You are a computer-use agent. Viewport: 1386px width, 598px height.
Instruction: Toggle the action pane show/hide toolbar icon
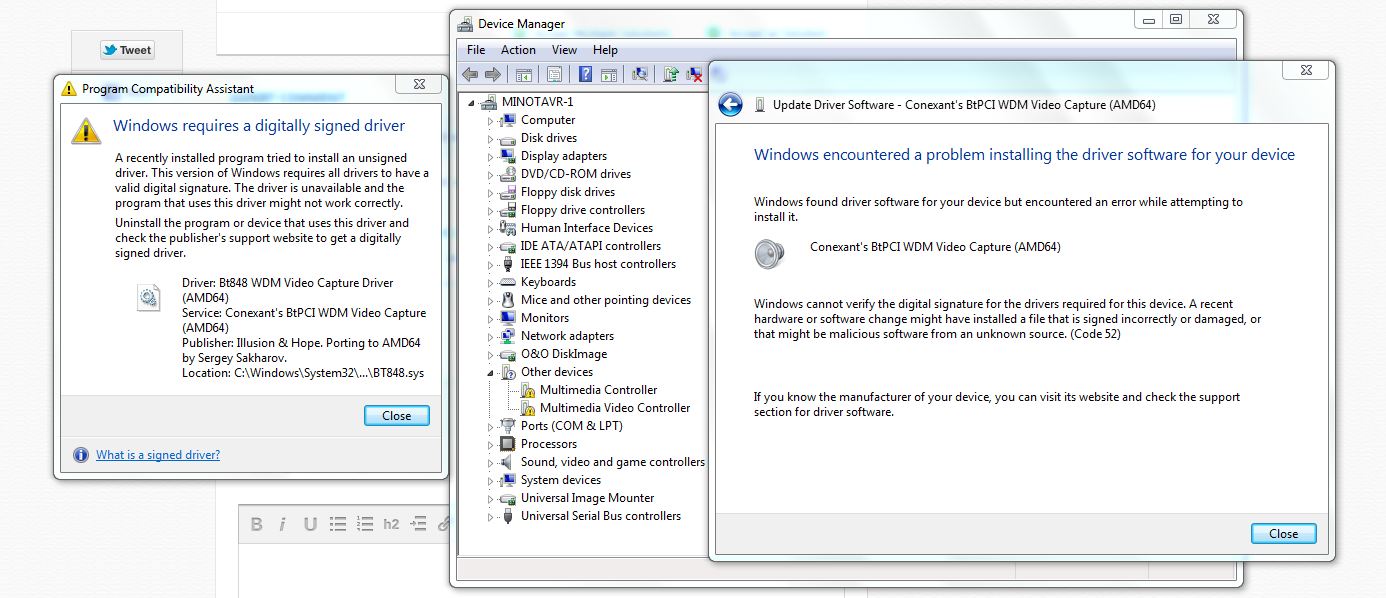coord(608,74)
